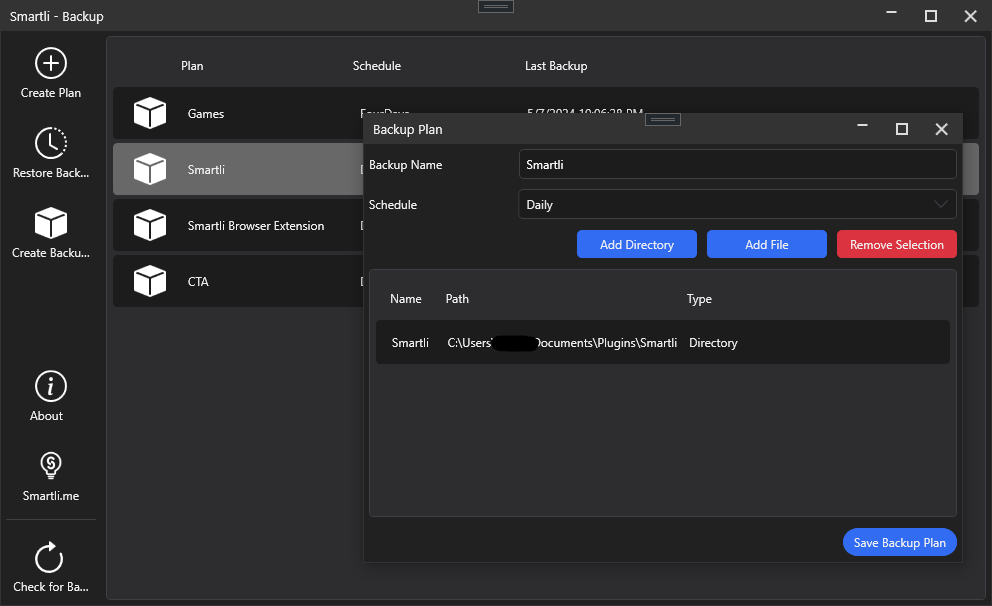Click Smartli Browser Extension box icon
Screen dimensions: 992x606
point(150,226)
